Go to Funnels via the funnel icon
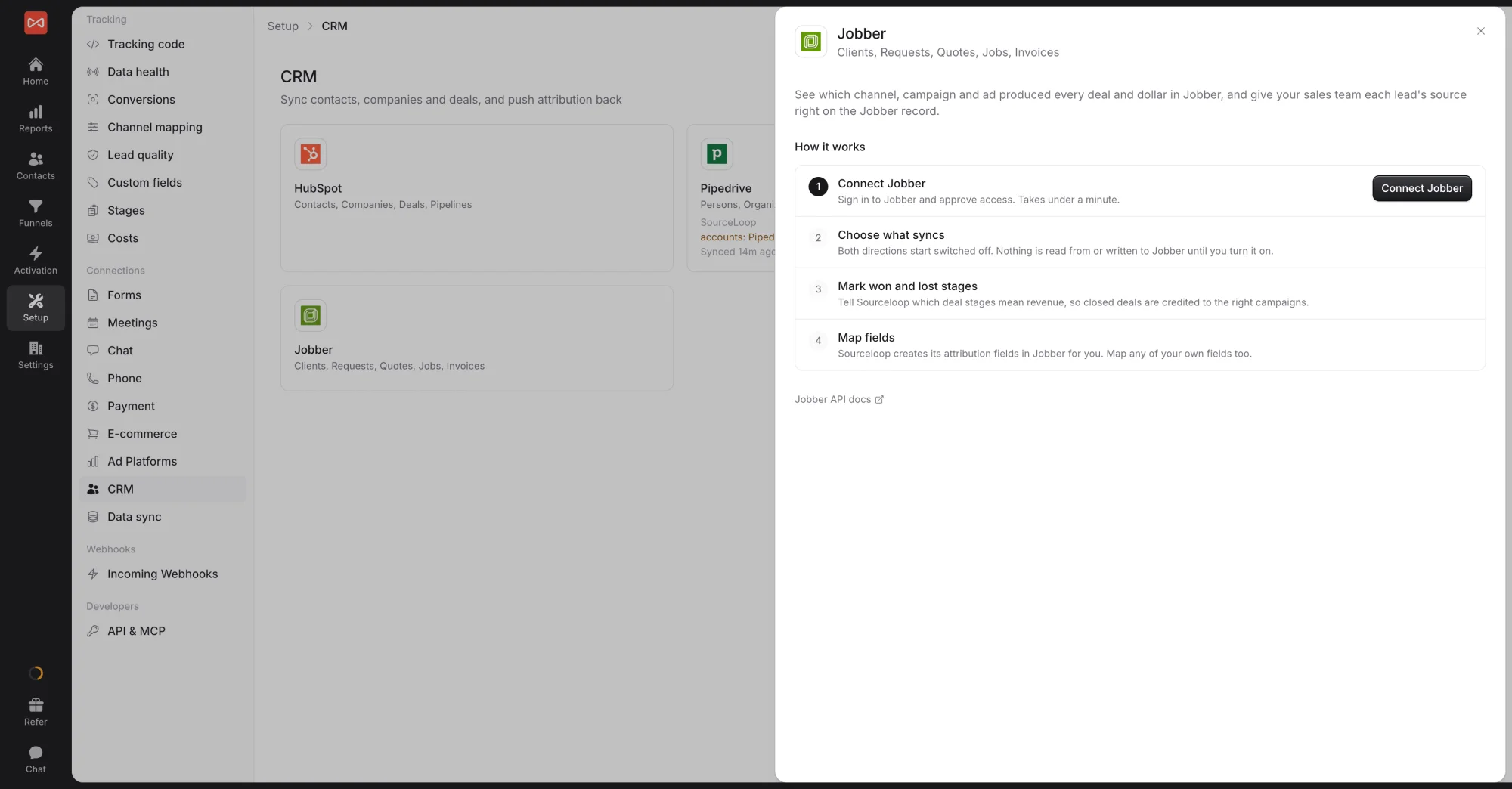The width and height of the screenshot is (1512, 789). [x=36, y=213]
